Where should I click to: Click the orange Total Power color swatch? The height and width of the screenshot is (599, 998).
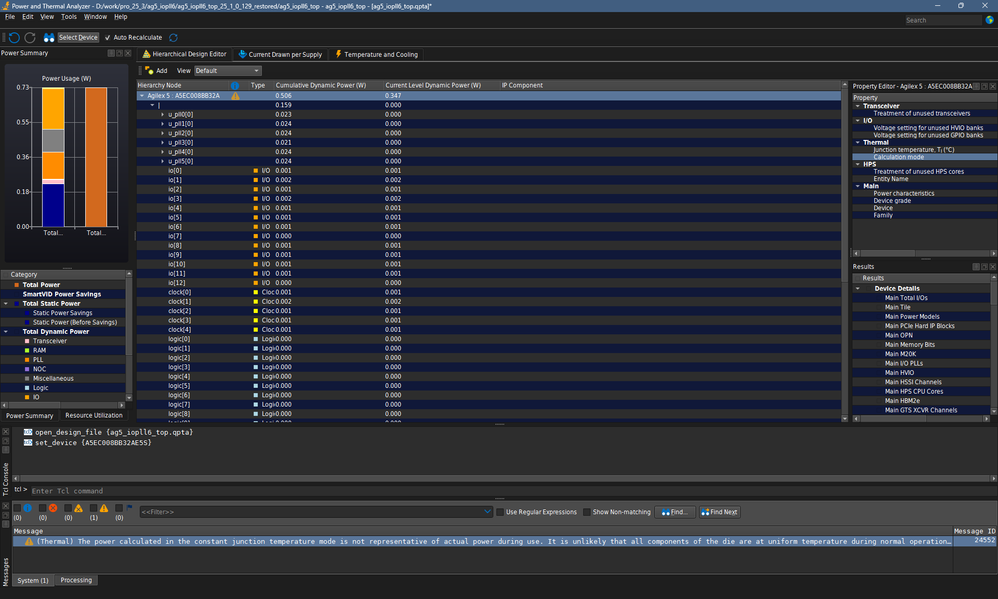(16, 285)
